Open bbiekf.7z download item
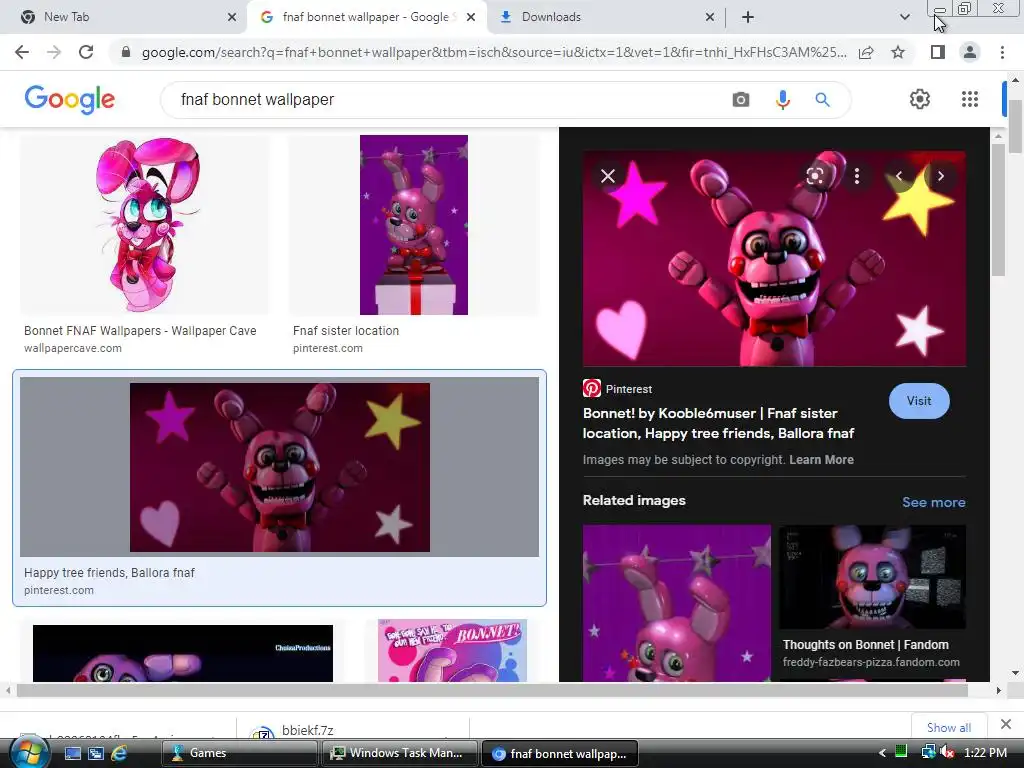The image size is (1024, 768). click(x=351, y=728)
